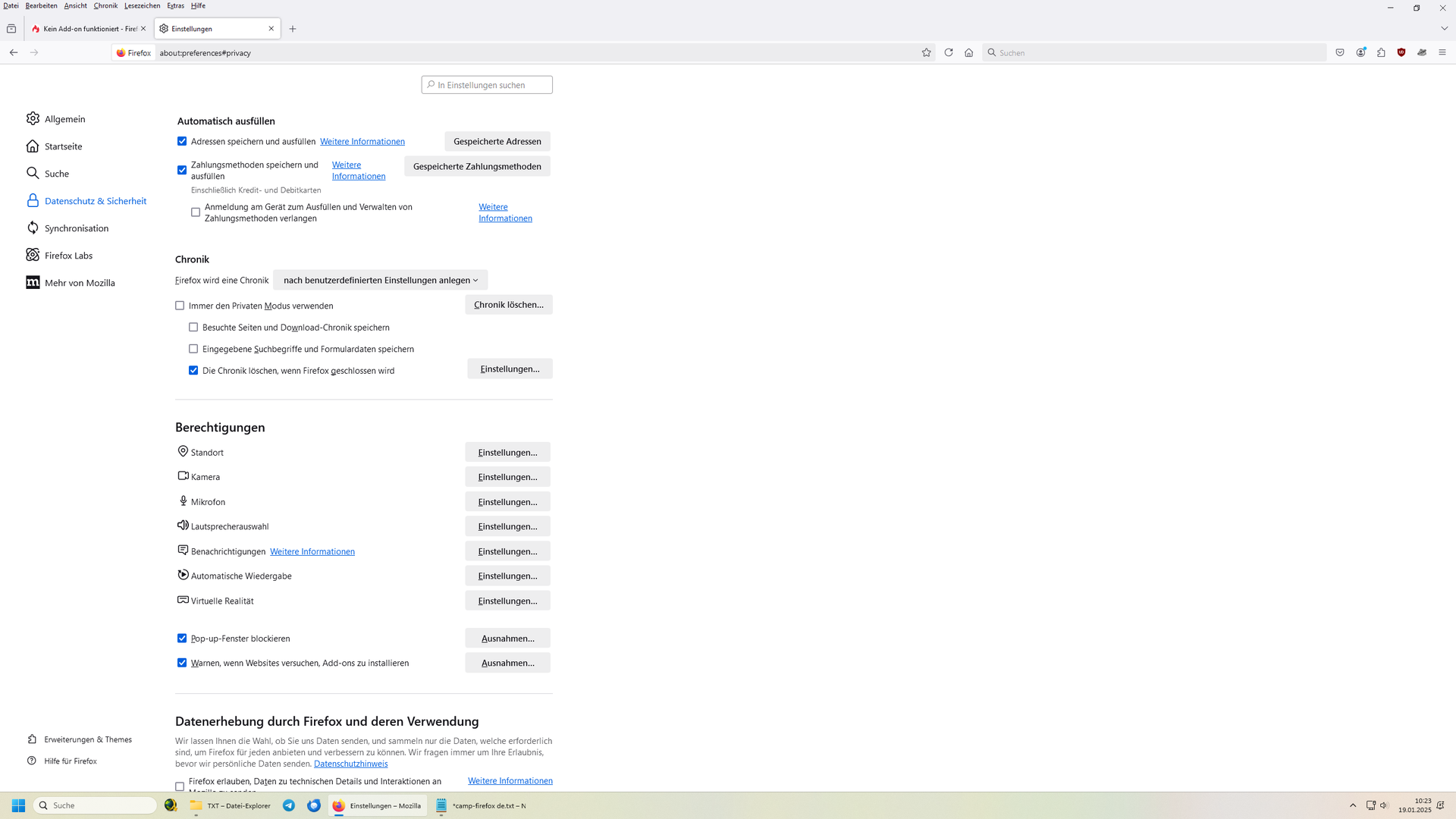
Task: Open the hamburger application menu
Action: pos(1442,52)
